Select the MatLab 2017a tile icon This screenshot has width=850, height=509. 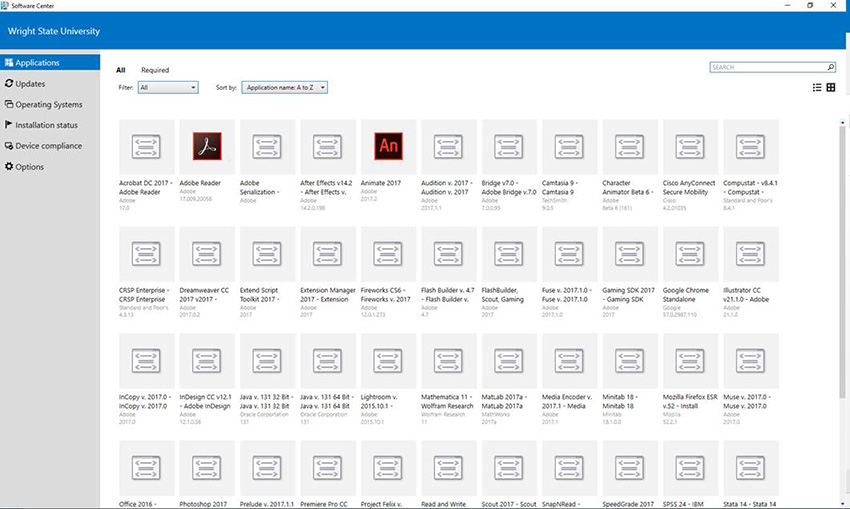click(x=508, y=360)
